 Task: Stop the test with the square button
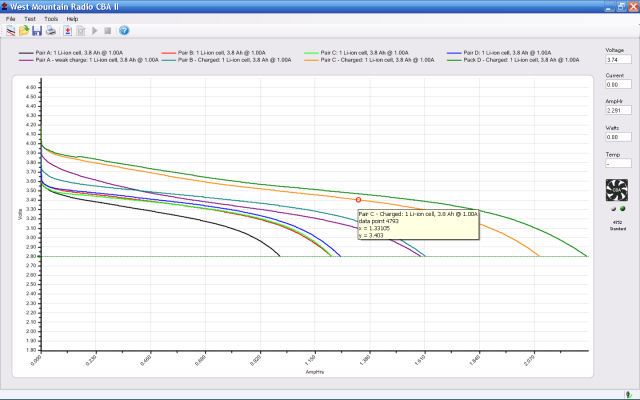pyautogui.click(x=108, y=31)
